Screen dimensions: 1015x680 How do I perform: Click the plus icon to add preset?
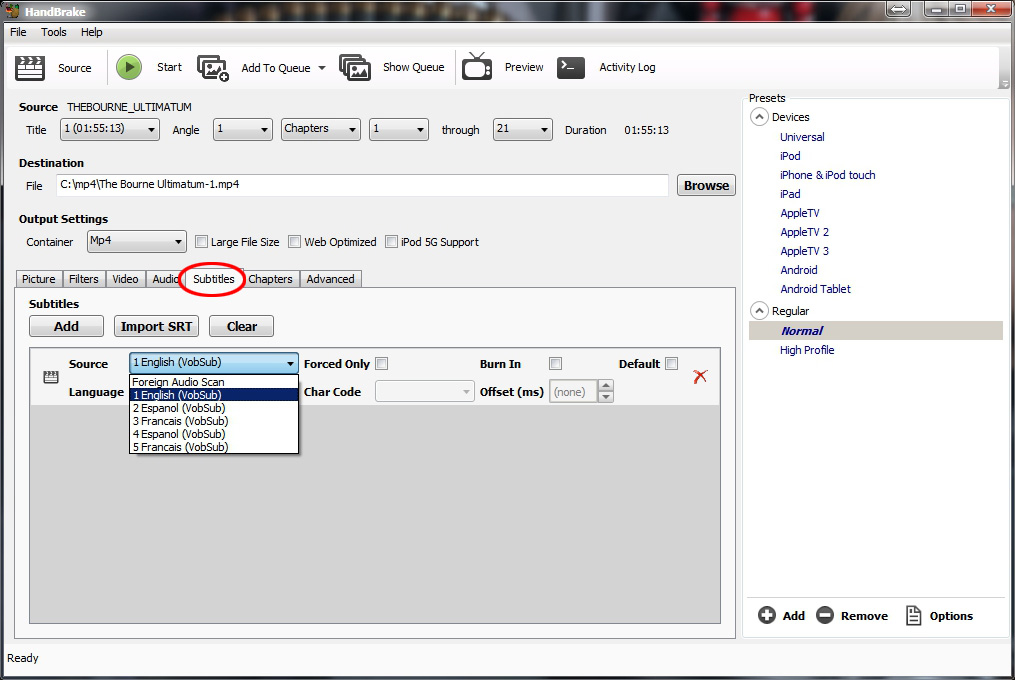click(x=766, y=615)
